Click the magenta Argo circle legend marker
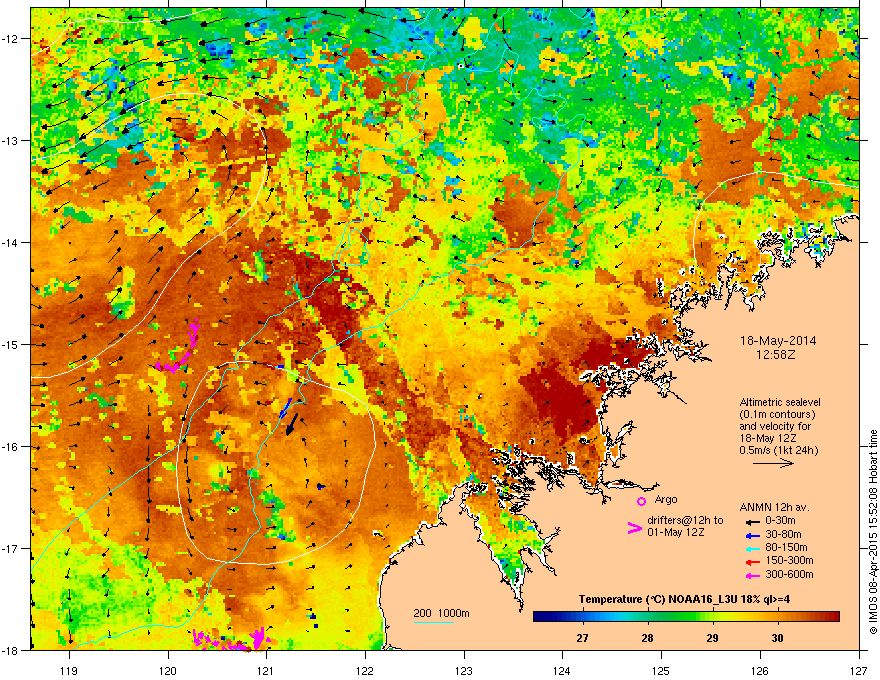This screenshot has height=680, width=880. coord(641,501)
